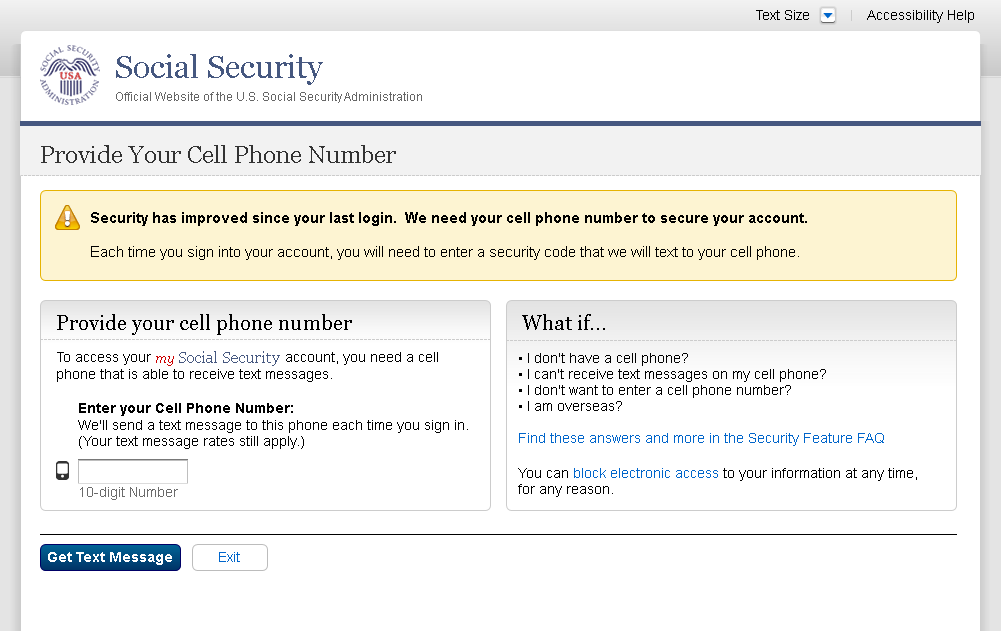Click the "I am overseas?" bullet item

tap(574, 406)
